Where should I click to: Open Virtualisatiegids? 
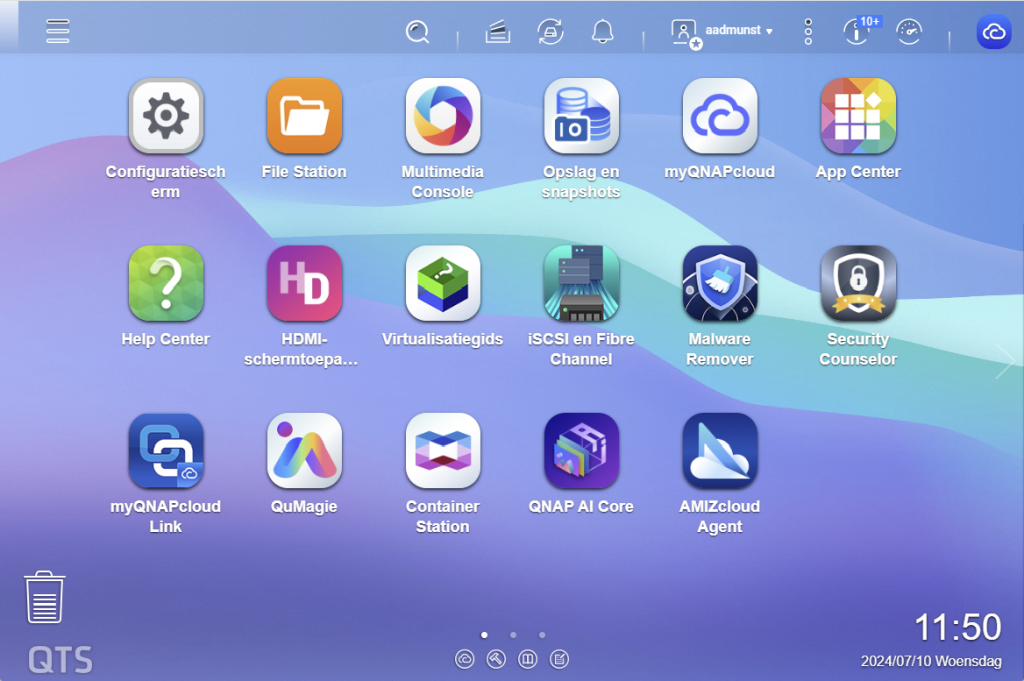point(443,283)
